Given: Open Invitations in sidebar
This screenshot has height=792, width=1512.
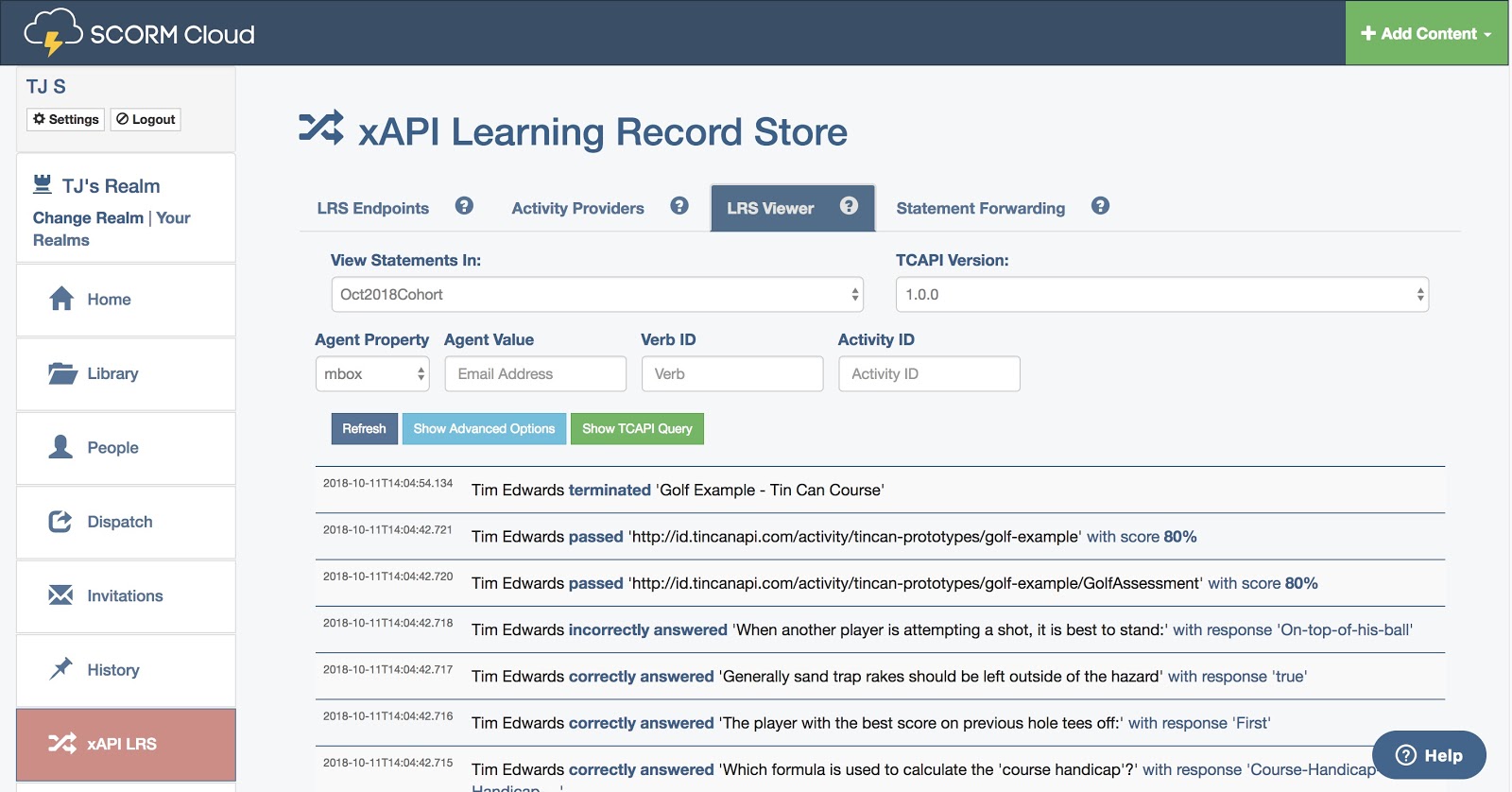Looking at the screenshot, I should coord(126,596).
